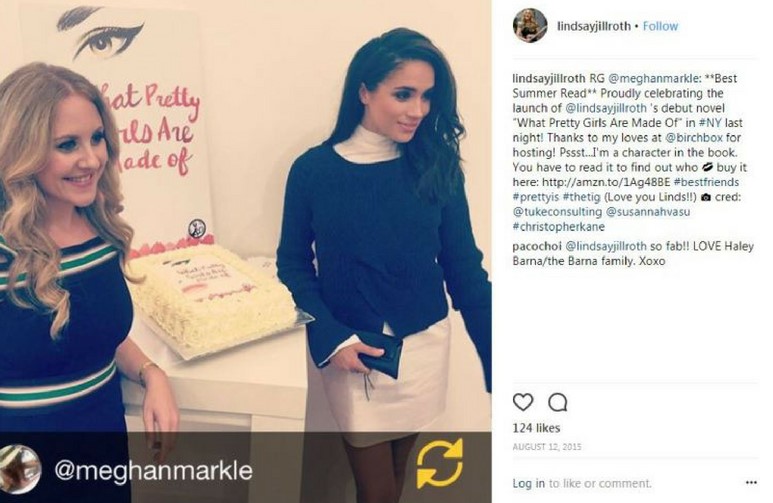Click Log in to like or comment
The height and width of the screenshot is (503, 773).
click(528, 483)
